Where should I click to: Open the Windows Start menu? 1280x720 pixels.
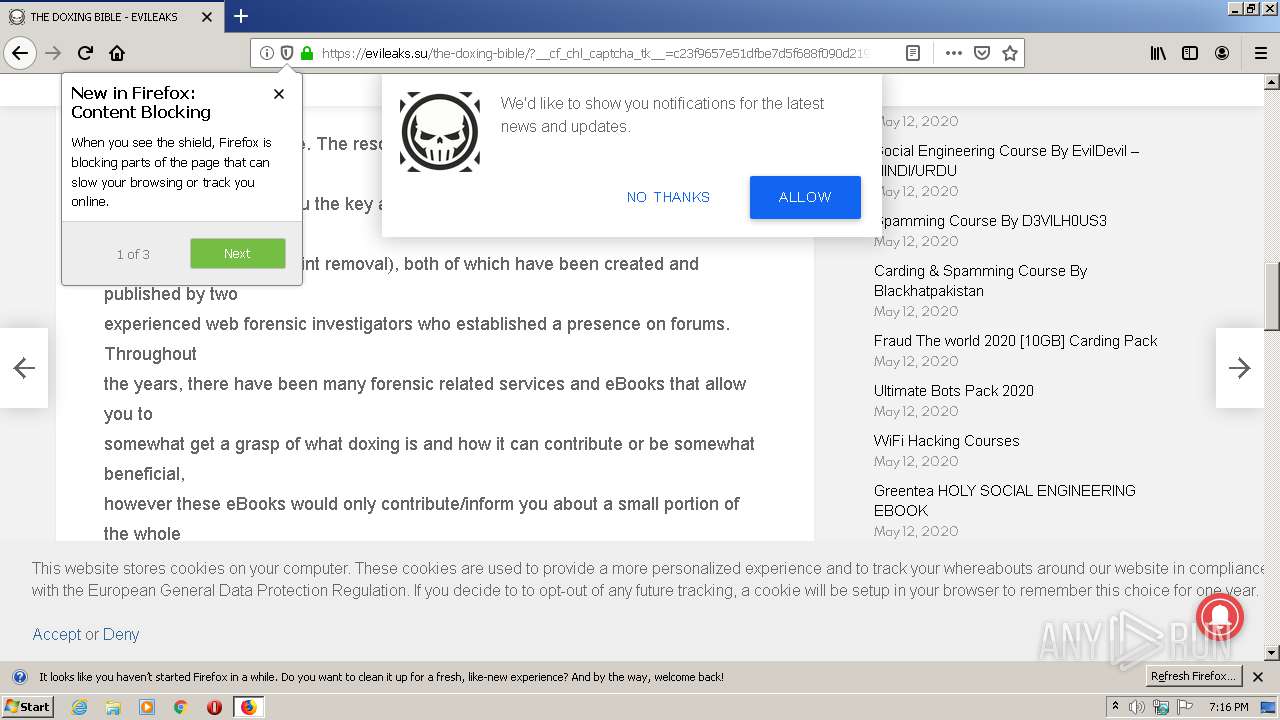point(27,707)
